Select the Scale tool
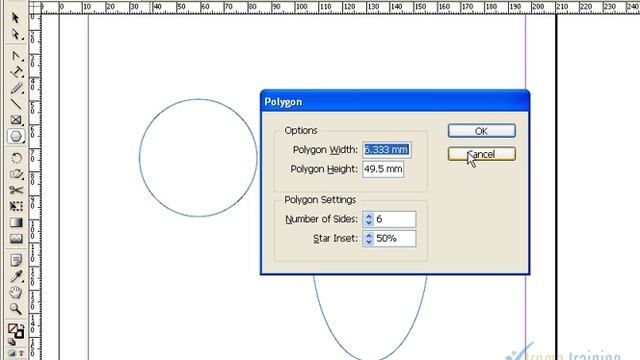The height and width of the screenshot is (360, 640). [16, 174]
